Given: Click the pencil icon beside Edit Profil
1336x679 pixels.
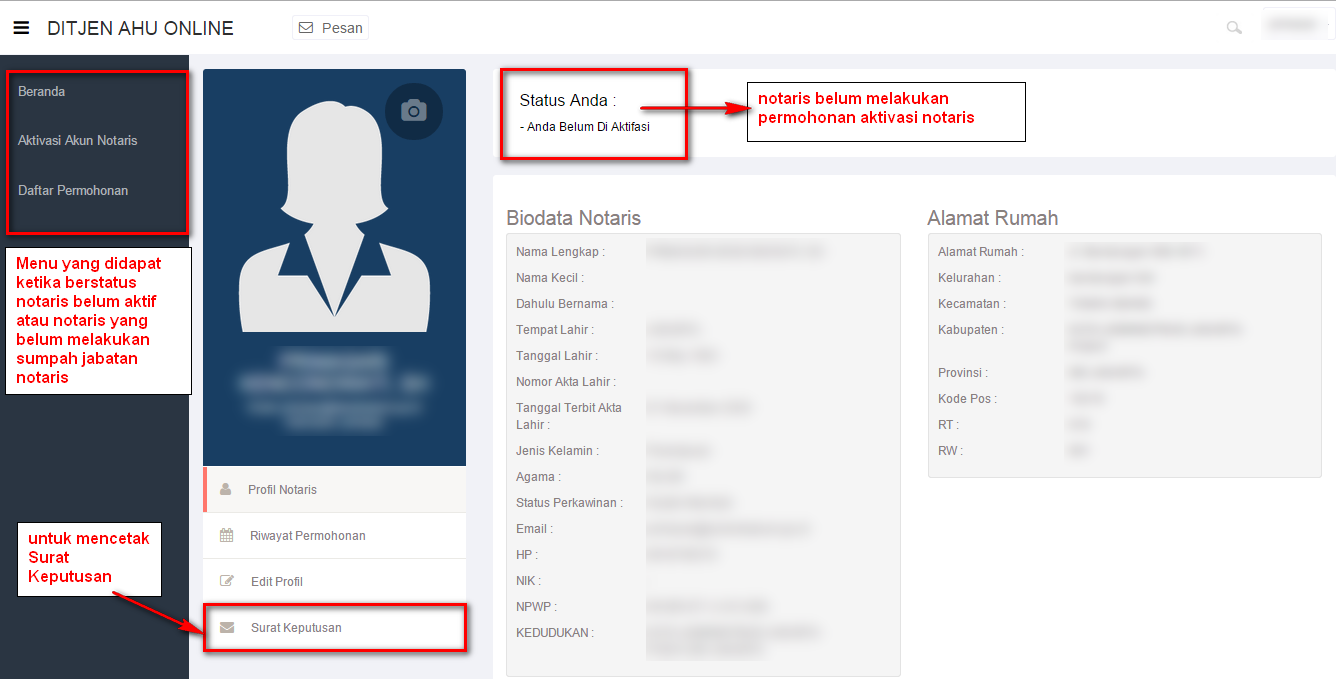Looking at the screenshot, I should click(x=226, y=582).
